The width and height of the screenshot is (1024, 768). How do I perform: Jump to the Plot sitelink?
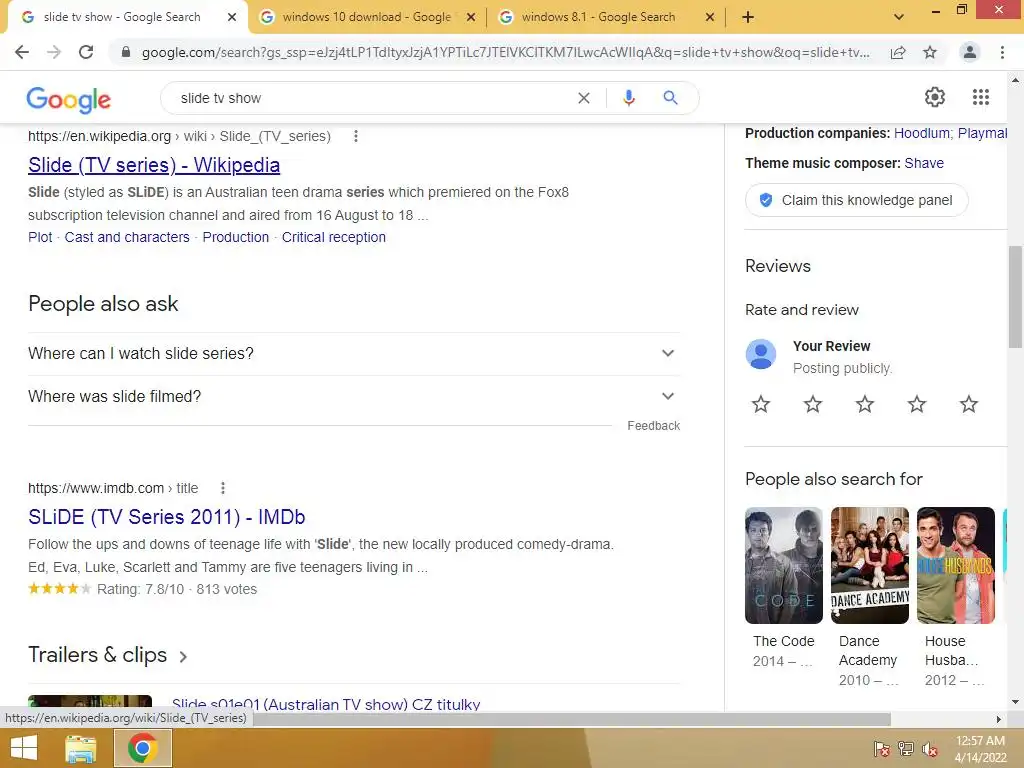(x=40, y=237)
